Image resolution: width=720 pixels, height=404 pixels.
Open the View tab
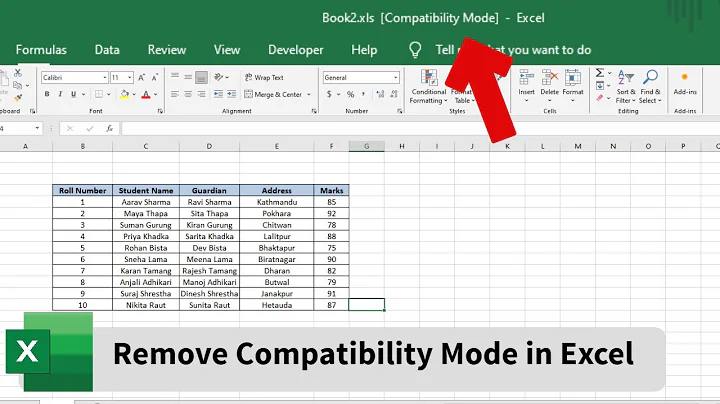coord(227,50)
